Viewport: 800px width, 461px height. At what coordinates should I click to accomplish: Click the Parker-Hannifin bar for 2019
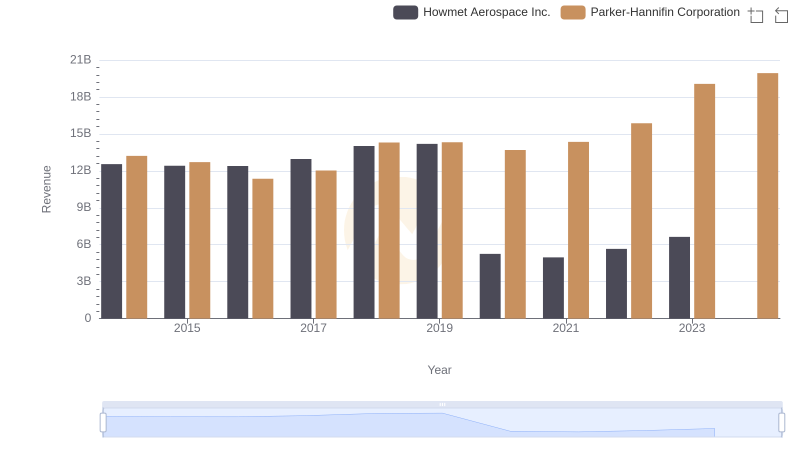coord(452,230)
